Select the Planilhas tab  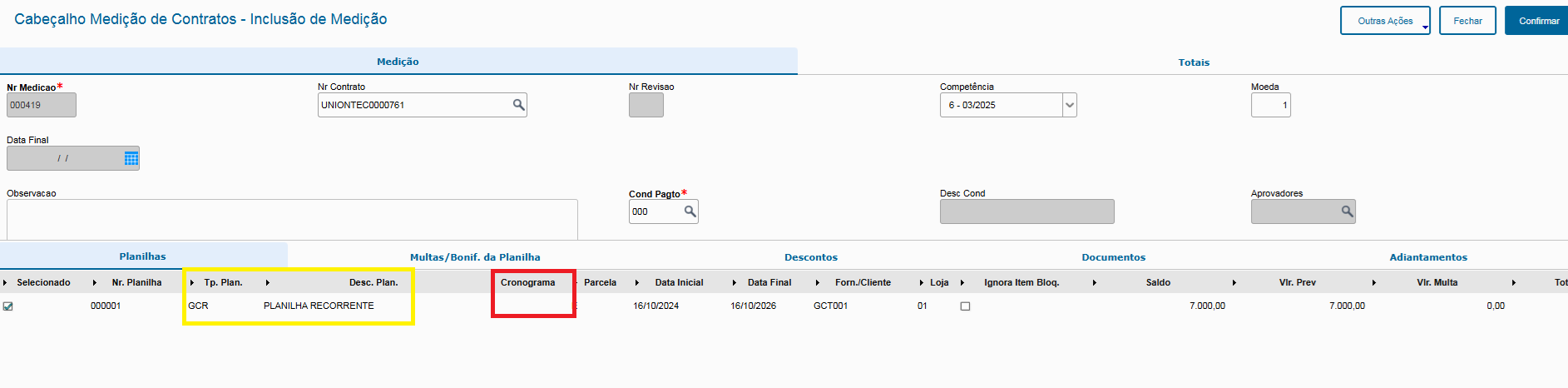(x=142, y=256)
